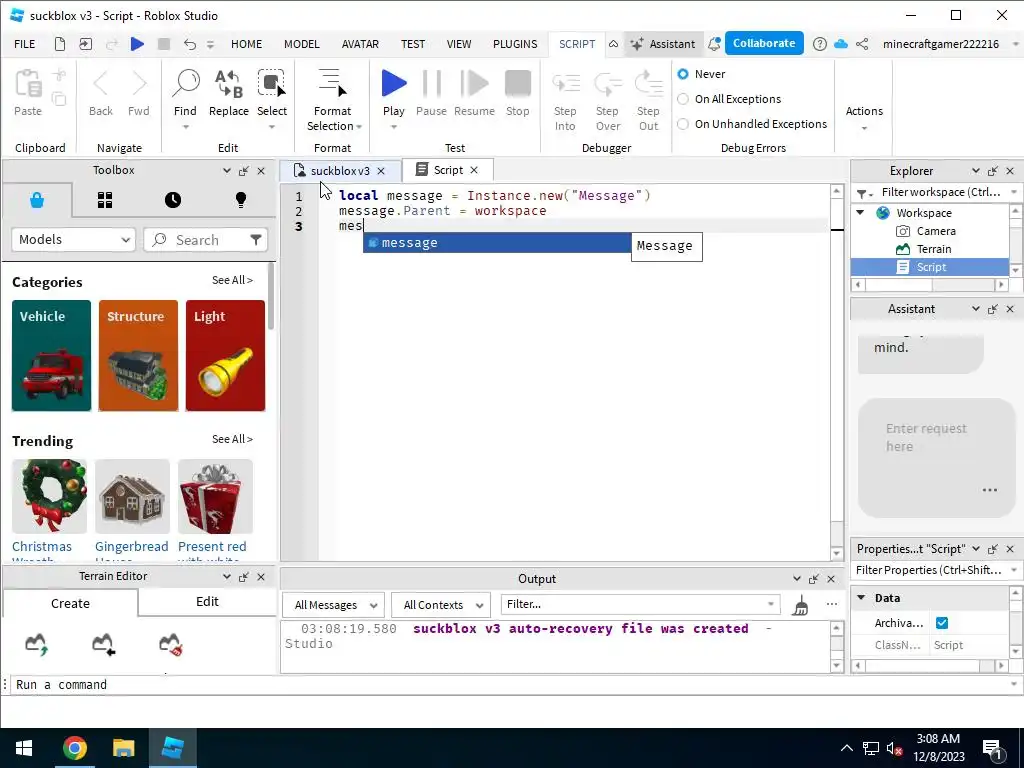
Task: Open the Toolbox Recent clock tab
Action: coord(173,200)
